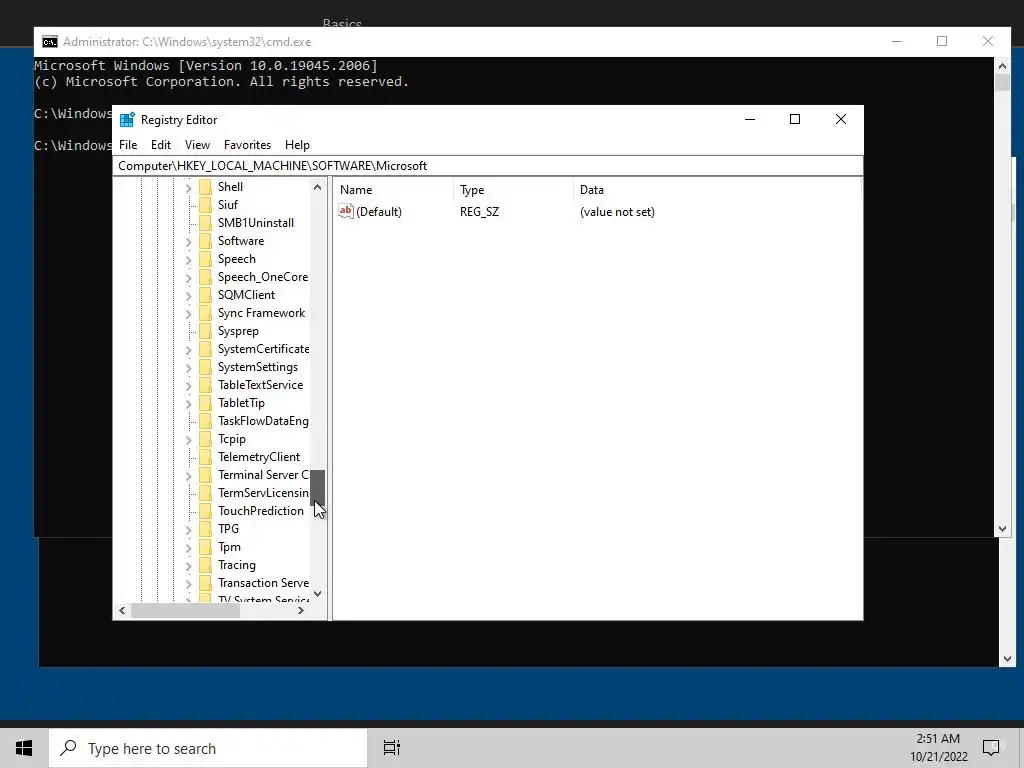Click the SQMClient folder icon
Screen dimensions: 1024x768
point(205,295)
